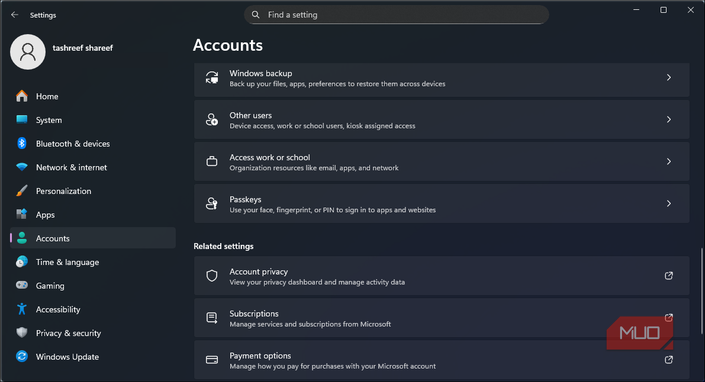Screen dimensions: 705x382
Task: Click the Windows Update sync icon
Action: (22, 356)
